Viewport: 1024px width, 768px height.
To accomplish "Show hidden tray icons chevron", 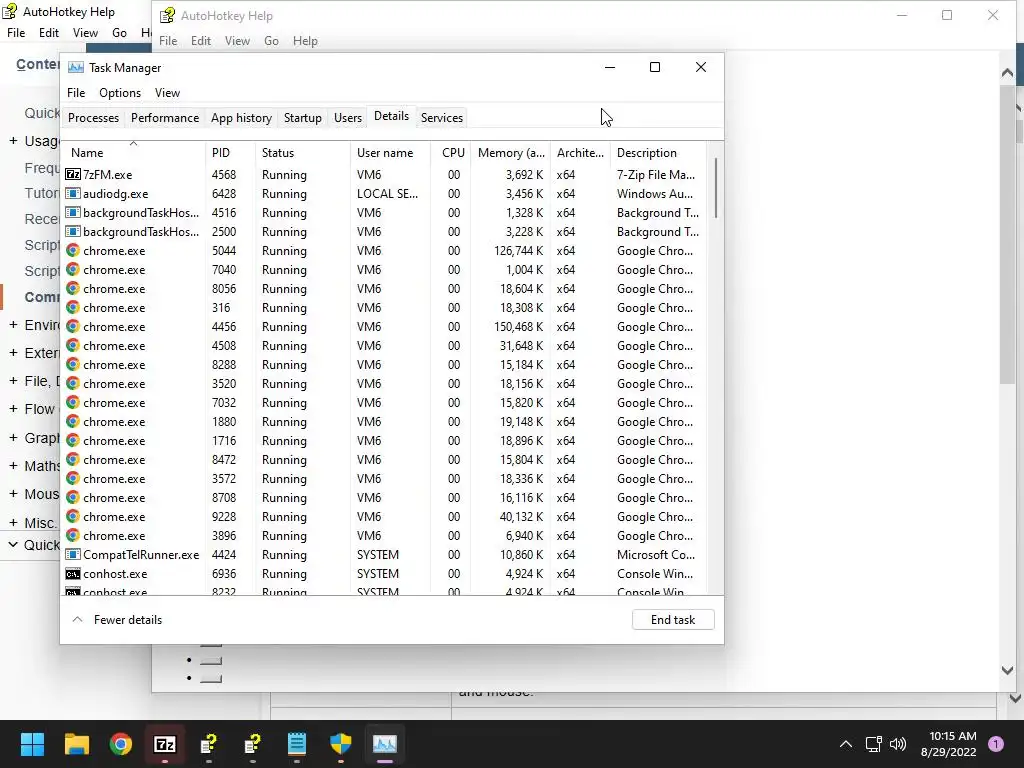I will coord(846,744).
